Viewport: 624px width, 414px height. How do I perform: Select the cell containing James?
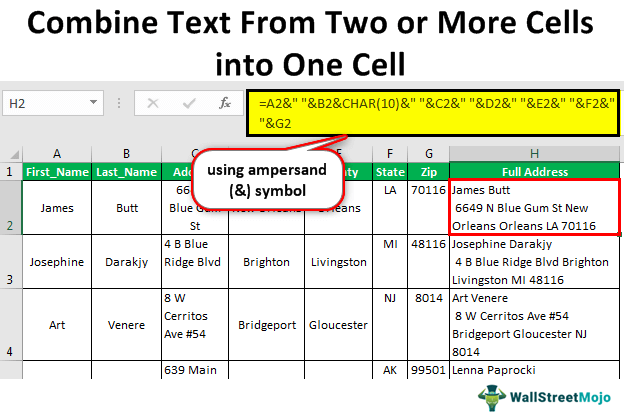click(57, 208)
